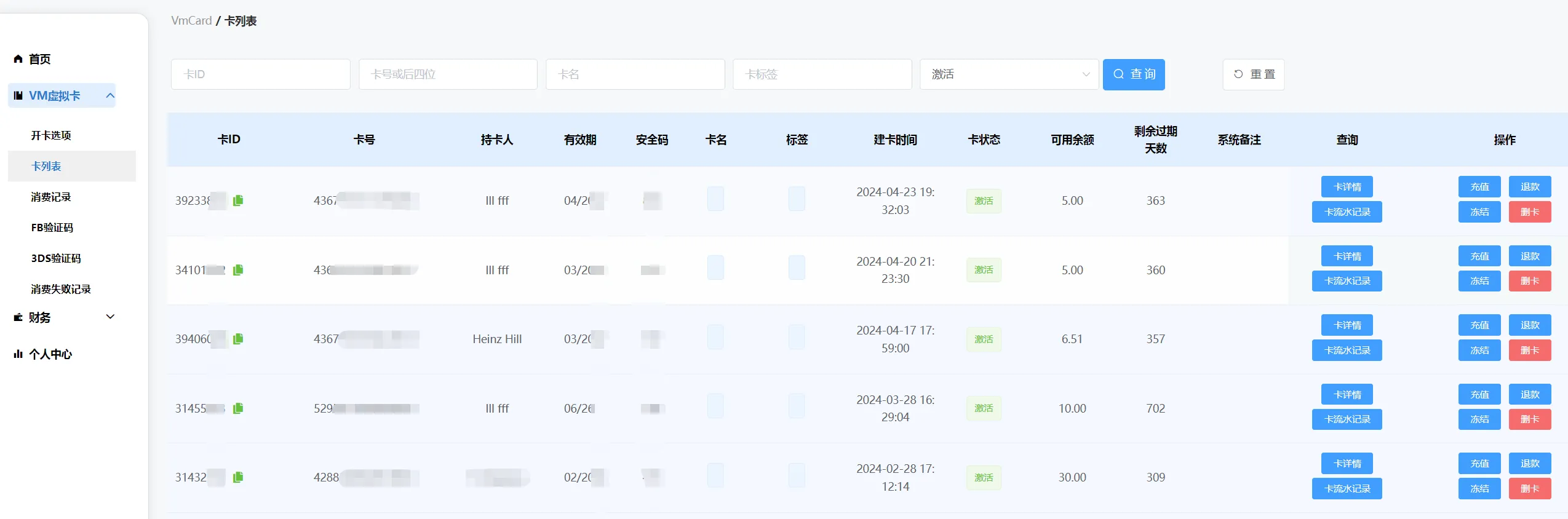Image resolution: width=1568 pixels, height=519 pixels.
Task: Open the 激活 card status dropdown
Action: tap(1009, 74)
